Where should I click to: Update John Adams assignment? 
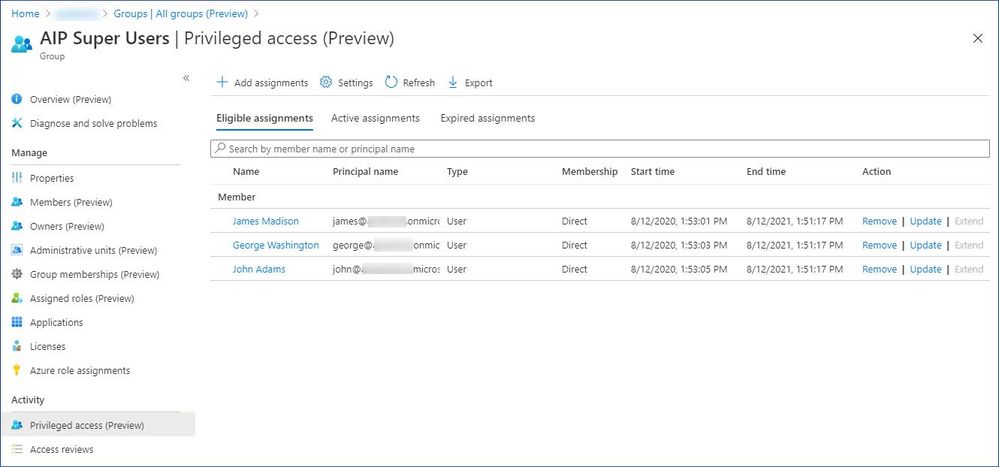[925, 269]
